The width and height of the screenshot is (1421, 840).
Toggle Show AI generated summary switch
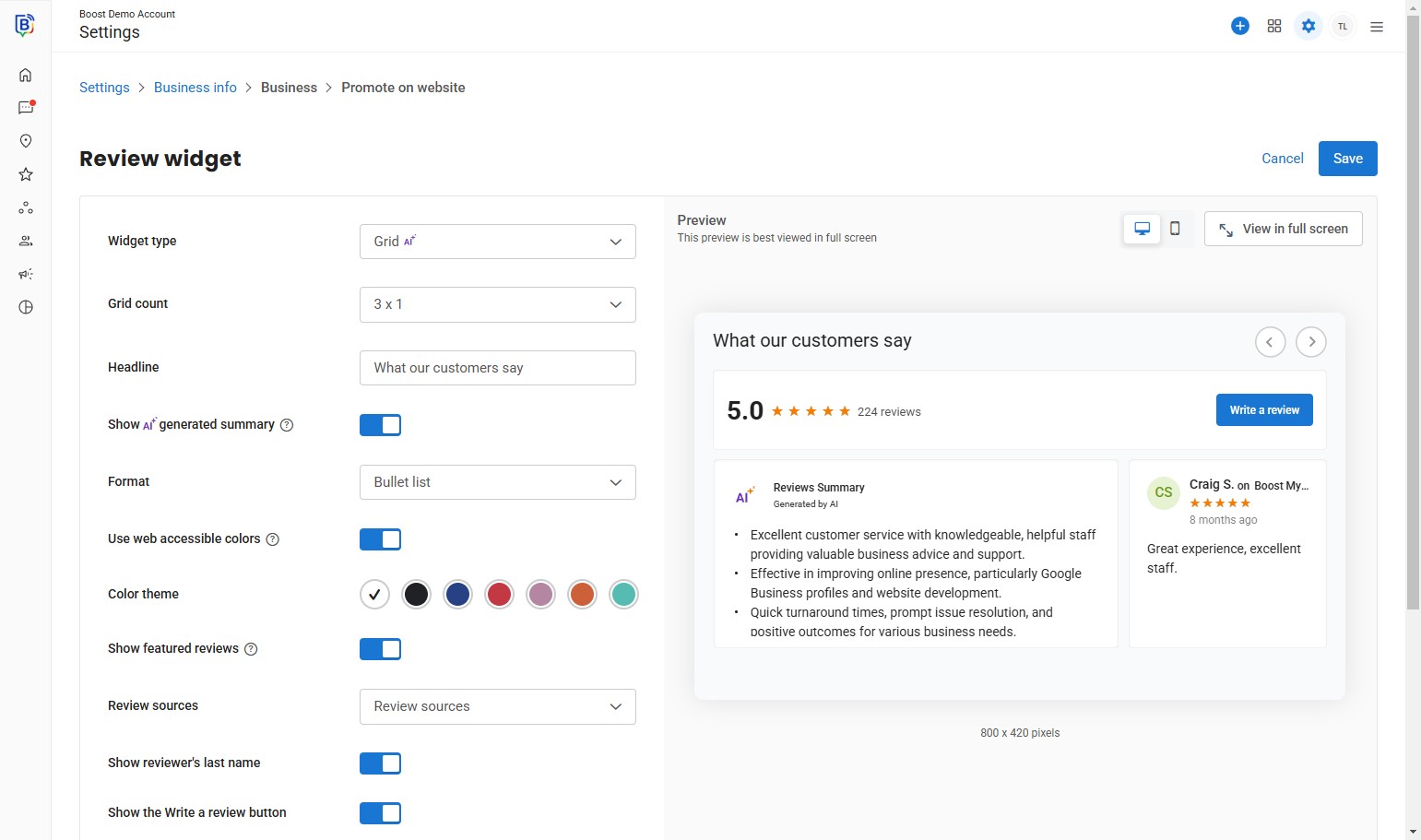[x=380, y=425]
